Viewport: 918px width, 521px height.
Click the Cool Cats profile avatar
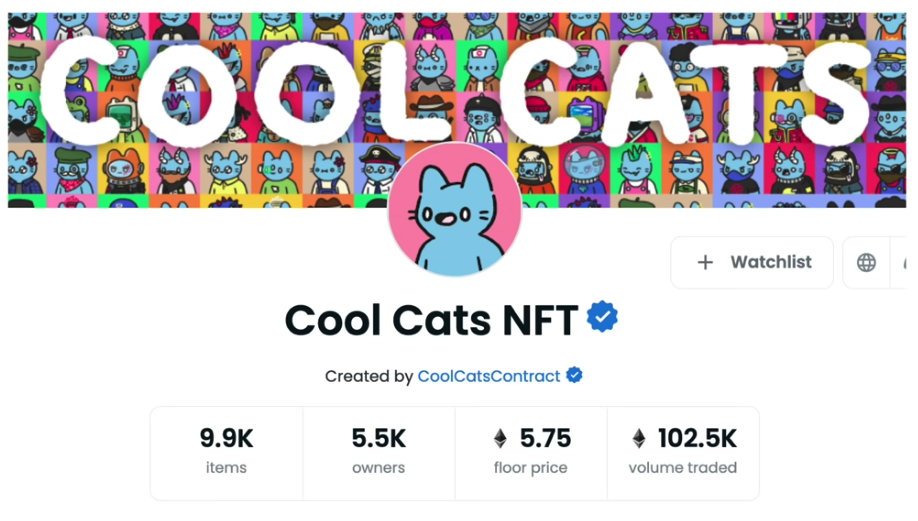pos(455,210)
